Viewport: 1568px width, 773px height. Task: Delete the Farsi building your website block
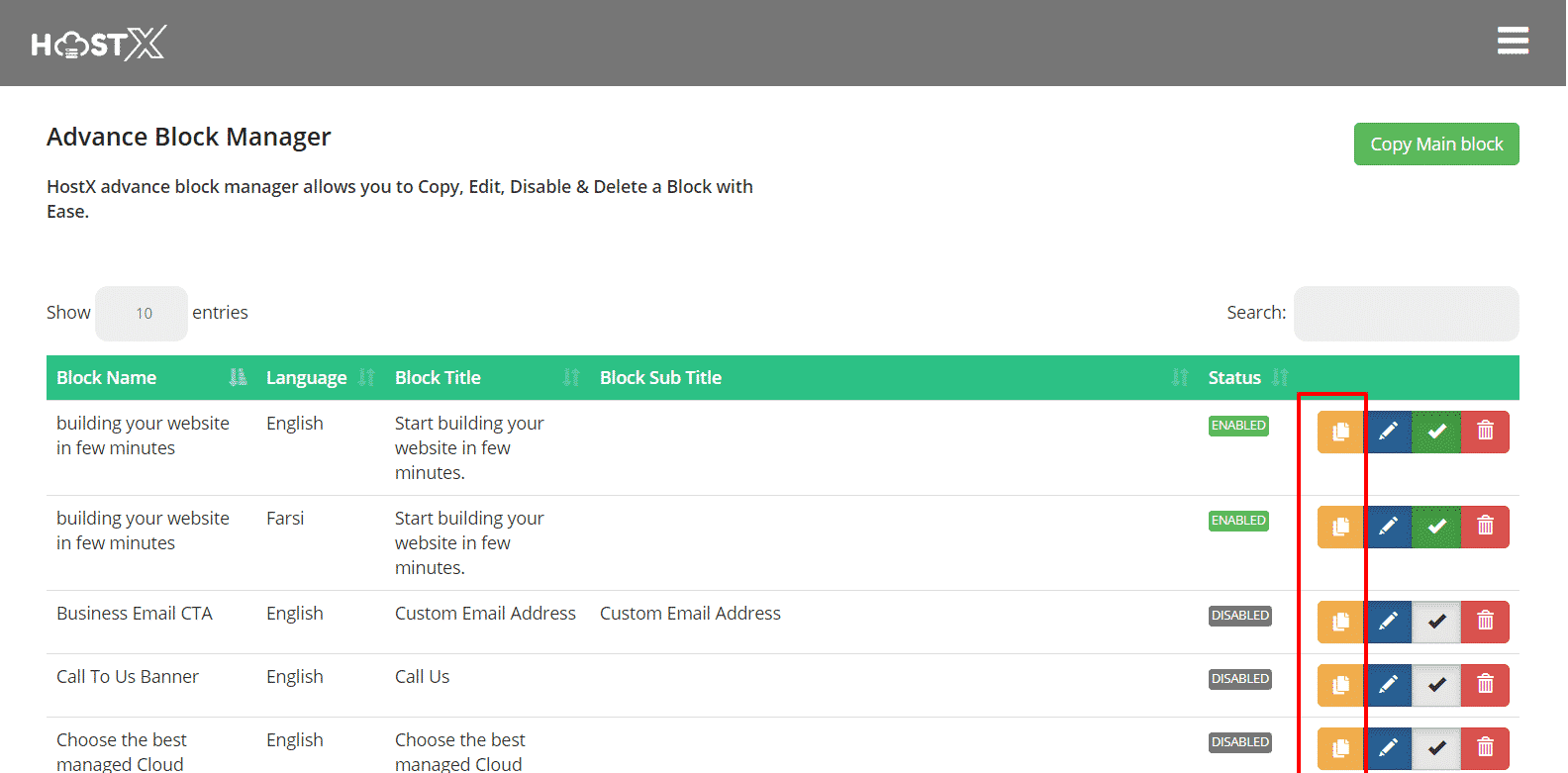click(1485, 527)
